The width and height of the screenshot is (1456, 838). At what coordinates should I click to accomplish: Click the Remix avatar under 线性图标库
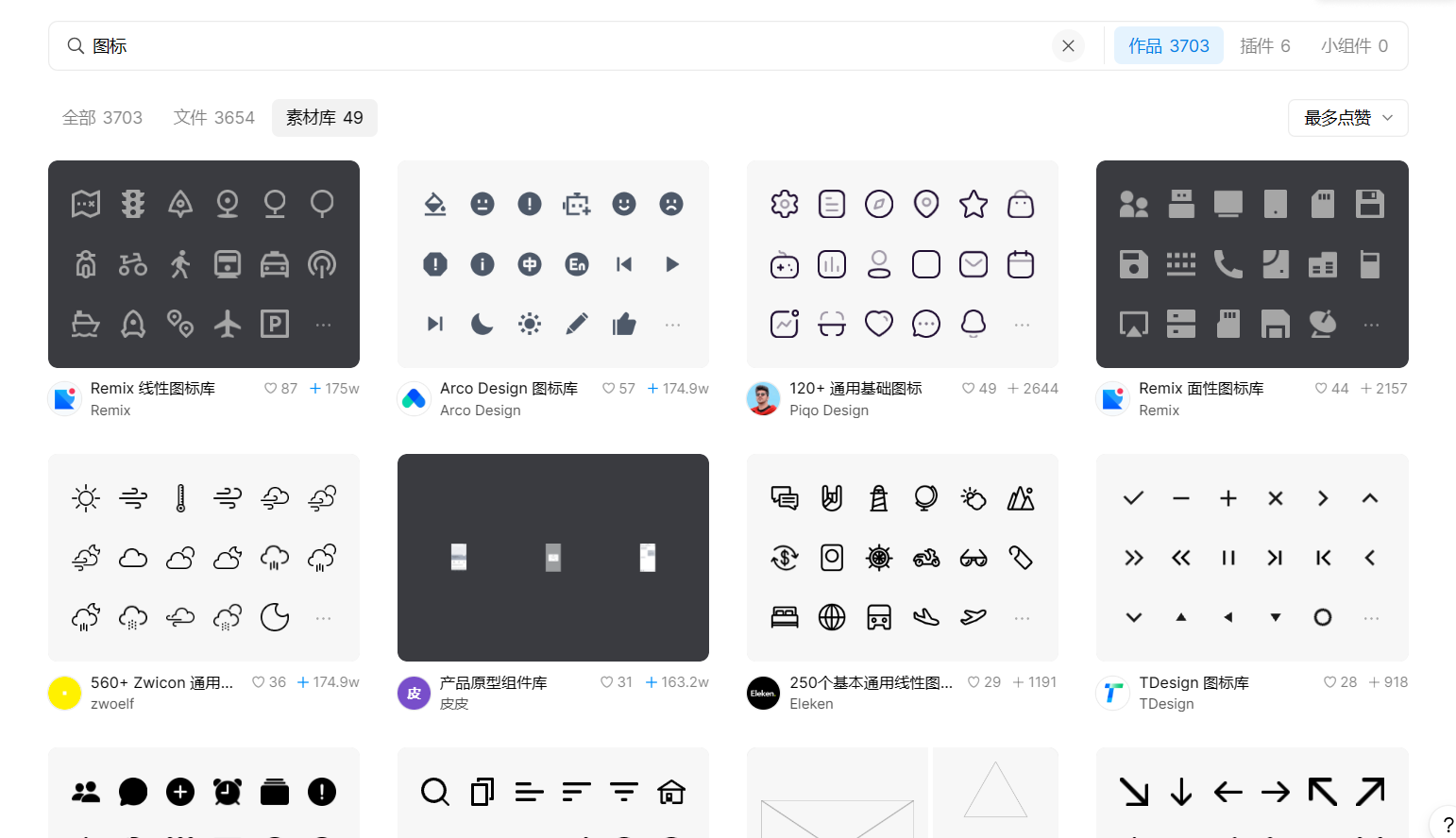coord(65,399)
